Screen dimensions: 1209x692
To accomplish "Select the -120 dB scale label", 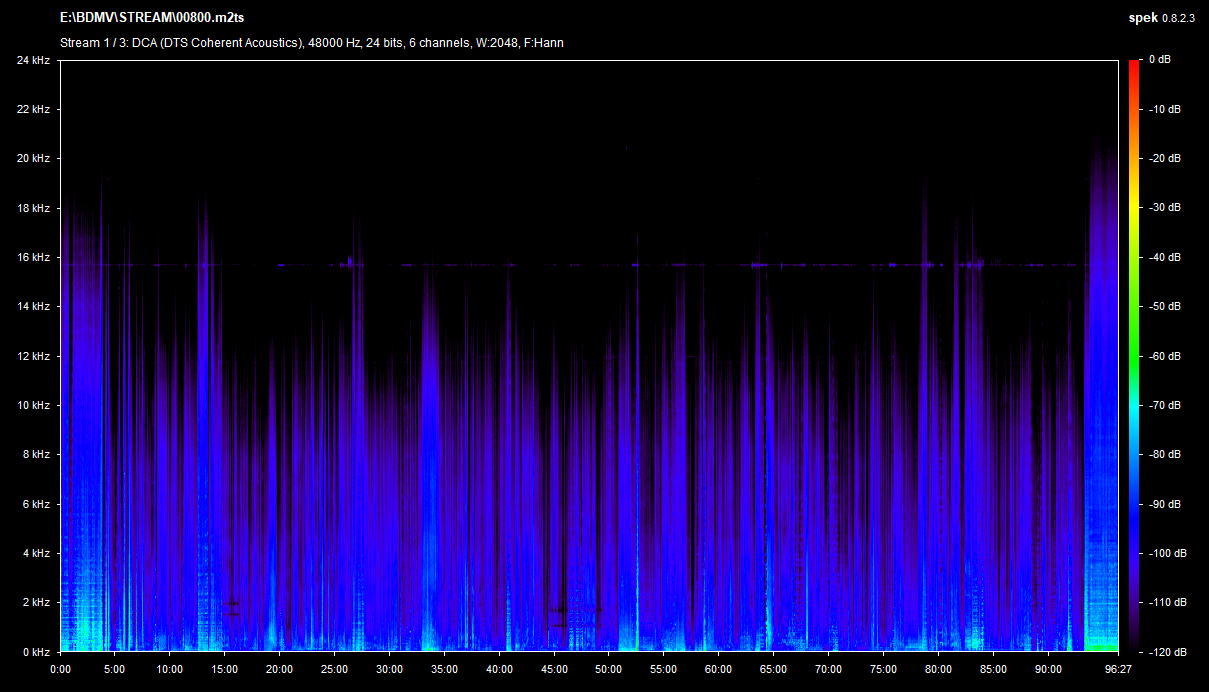I will [x=1165, y=652].
